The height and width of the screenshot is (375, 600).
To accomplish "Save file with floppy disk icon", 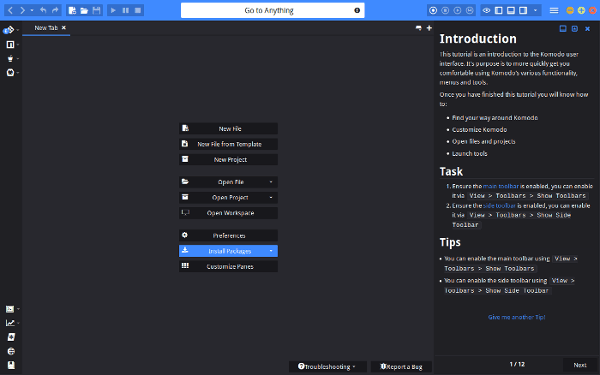I will coord(96,10).
